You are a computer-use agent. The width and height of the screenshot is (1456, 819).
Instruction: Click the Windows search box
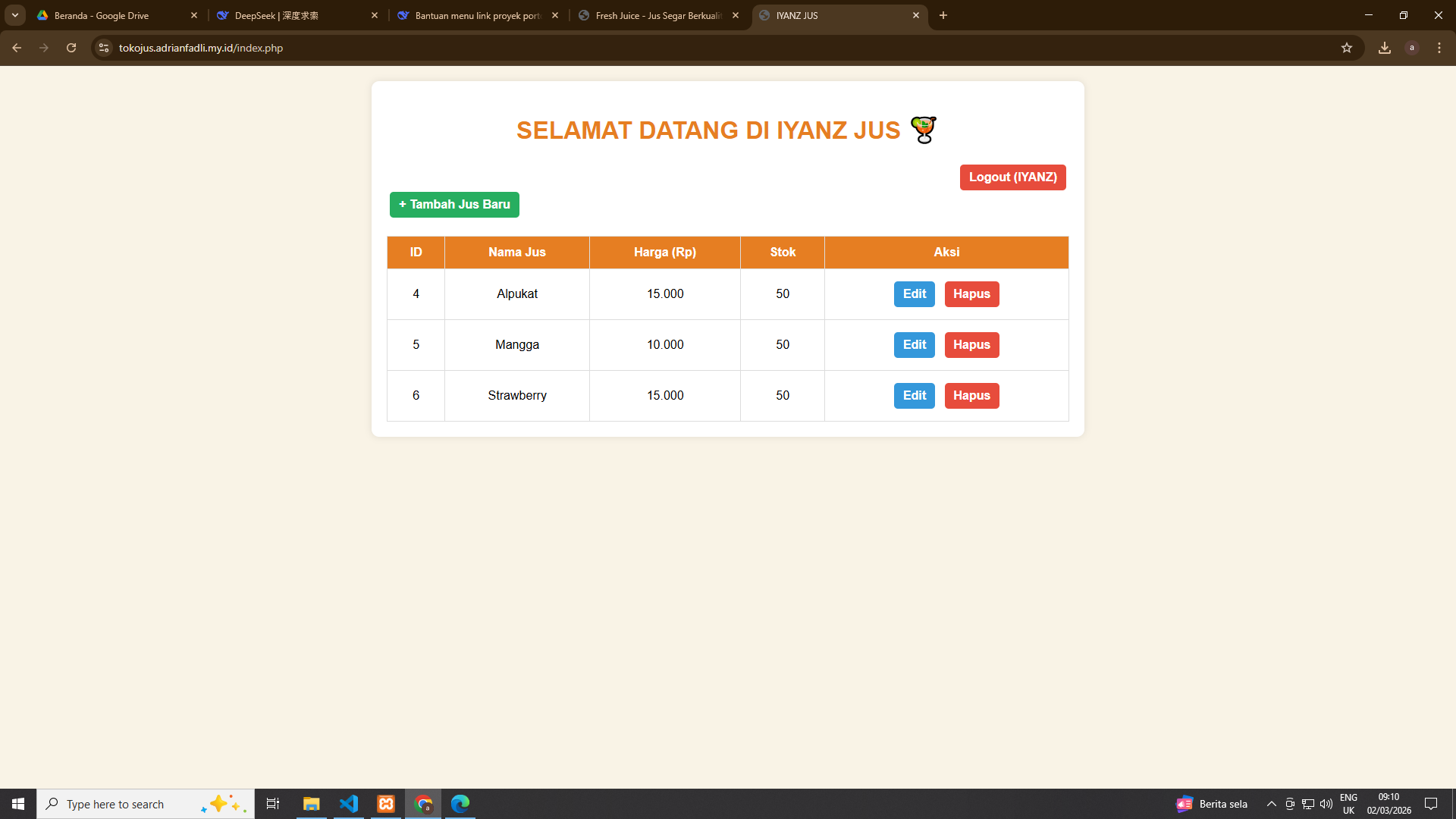pos(129,804)
